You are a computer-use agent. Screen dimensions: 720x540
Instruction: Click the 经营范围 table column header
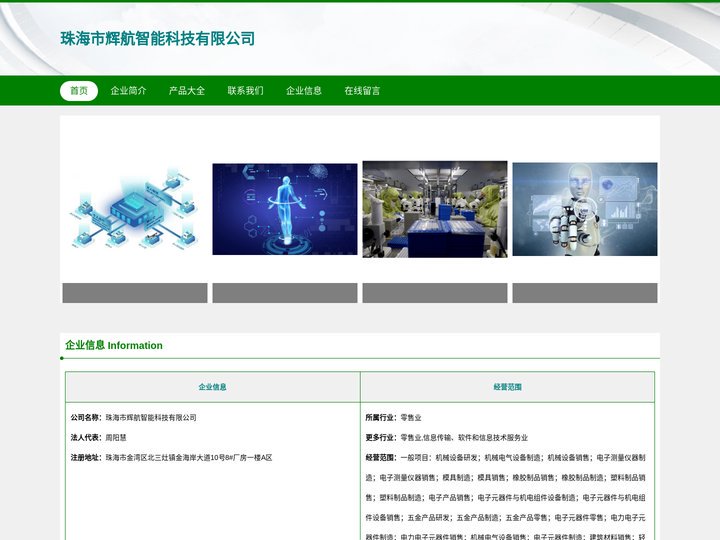point(507,387)
